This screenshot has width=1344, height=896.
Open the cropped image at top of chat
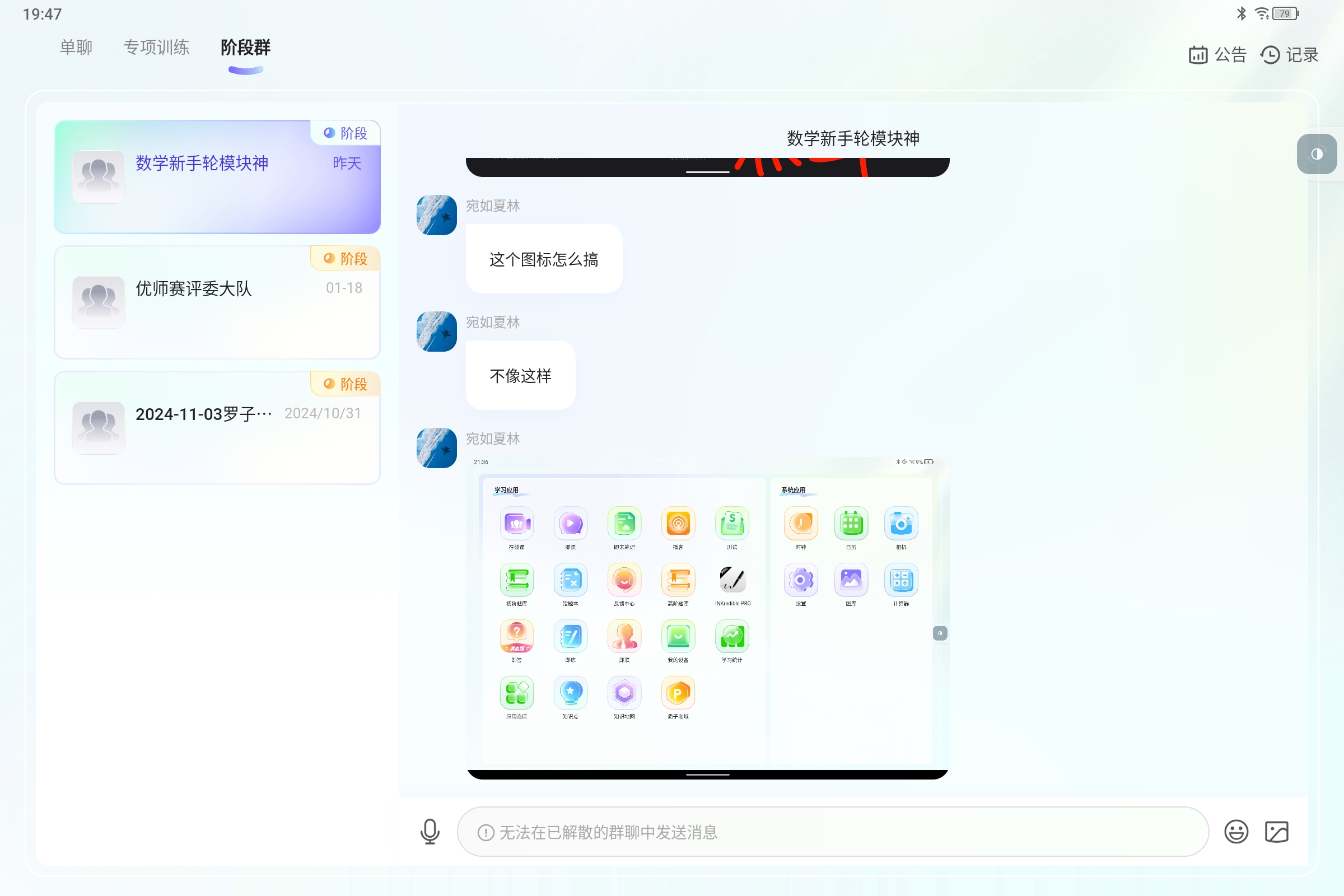coord(707,163)
